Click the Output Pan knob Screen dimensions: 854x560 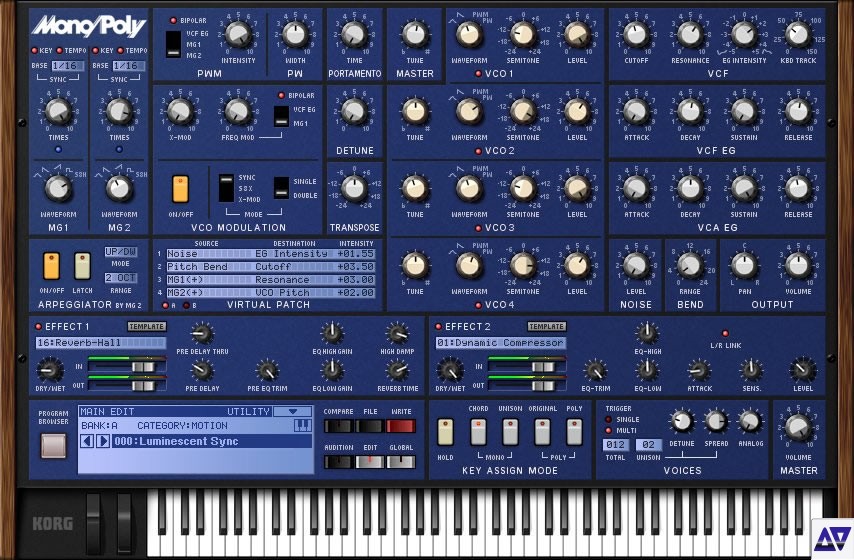tap(743, 265)
